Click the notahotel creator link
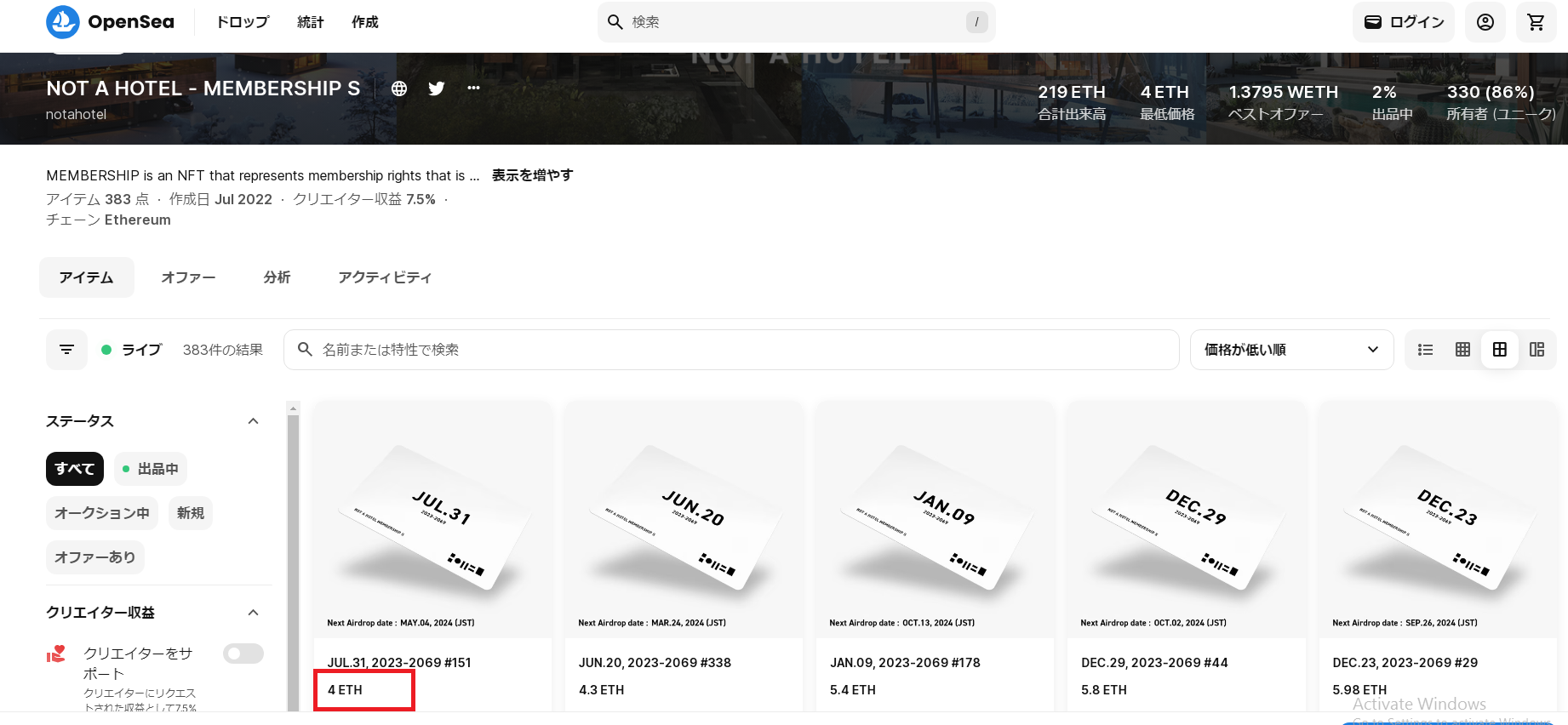Viewport: 1568px width, 725px height. [x=77, y=114]
